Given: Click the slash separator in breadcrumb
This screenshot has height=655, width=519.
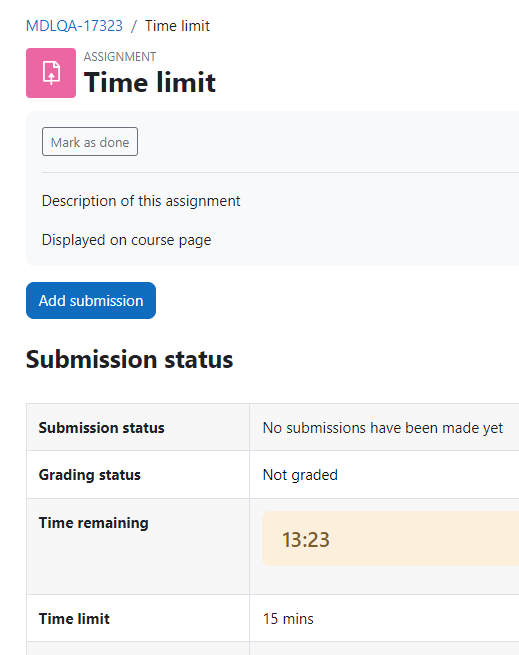Looking at the screenshot, I should [x=134, y=26].
